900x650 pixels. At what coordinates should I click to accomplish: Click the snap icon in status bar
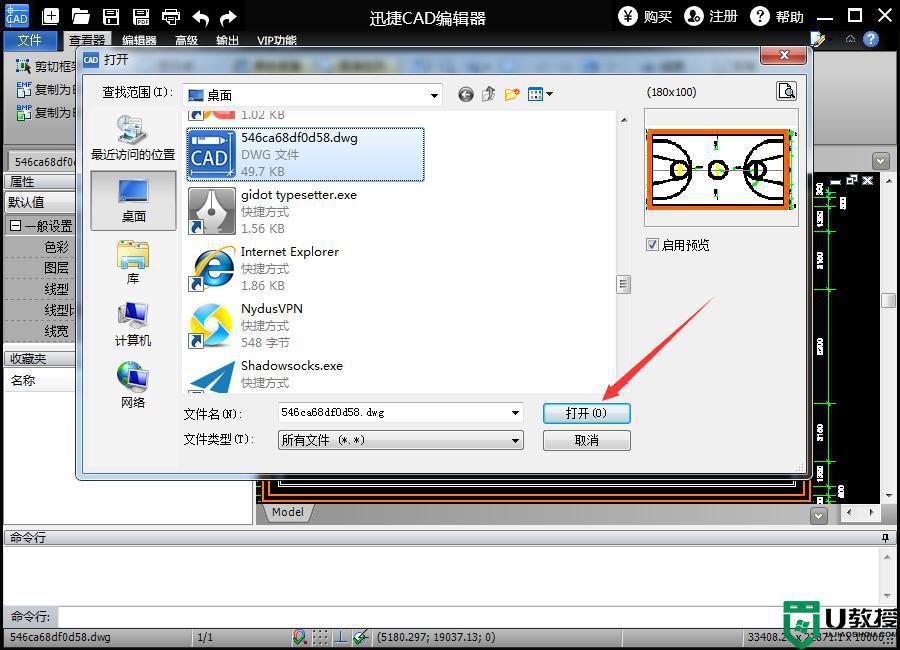(299, 636)
